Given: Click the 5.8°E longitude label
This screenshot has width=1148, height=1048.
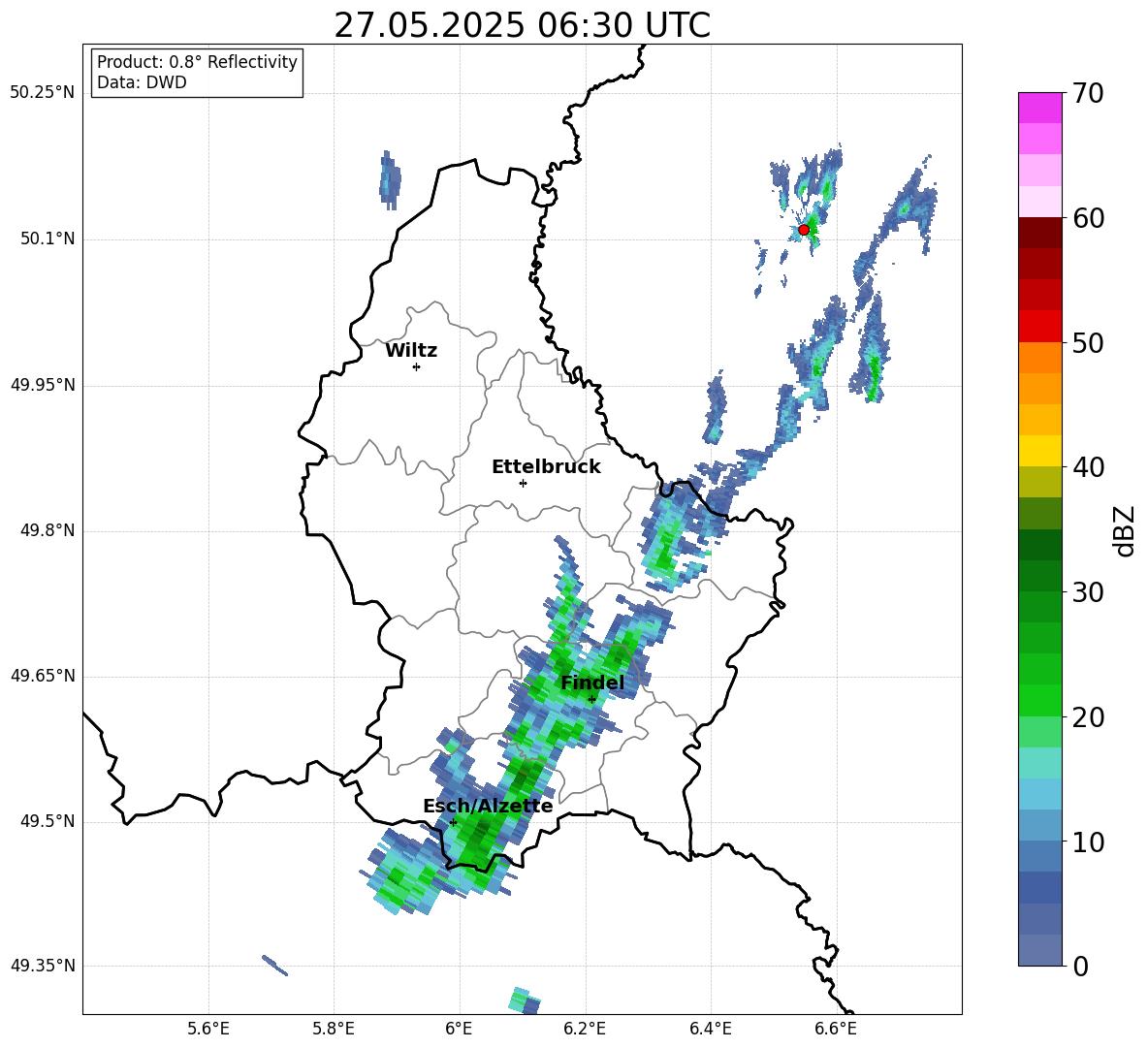Looking at the screenshot, I should [334, 1029].
